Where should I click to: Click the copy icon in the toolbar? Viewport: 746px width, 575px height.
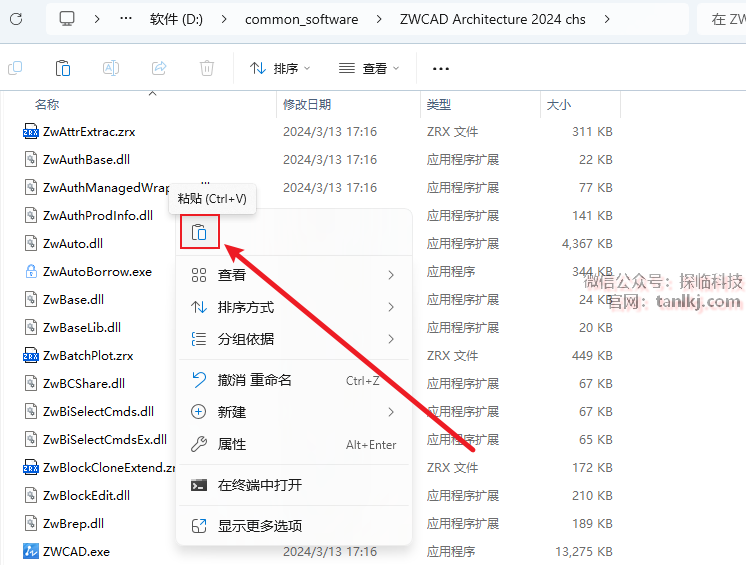tap(15, 68)
